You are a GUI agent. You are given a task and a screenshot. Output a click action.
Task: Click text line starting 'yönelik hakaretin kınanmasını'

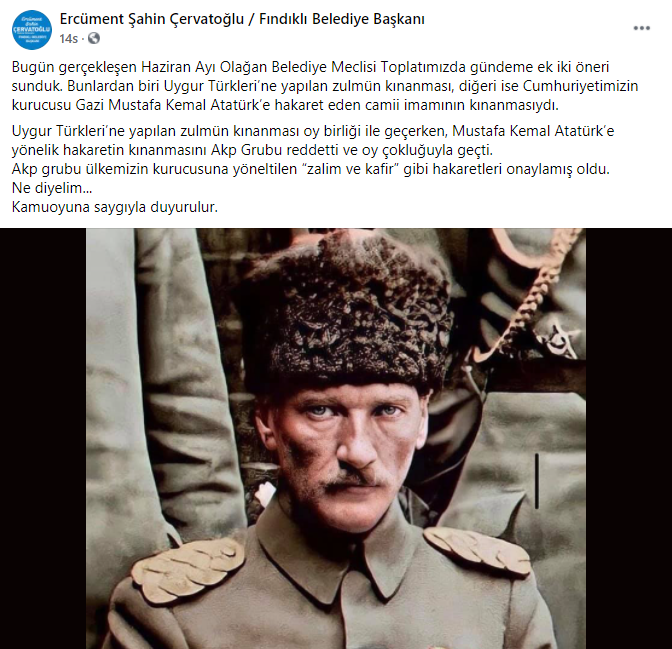(252, 150)
